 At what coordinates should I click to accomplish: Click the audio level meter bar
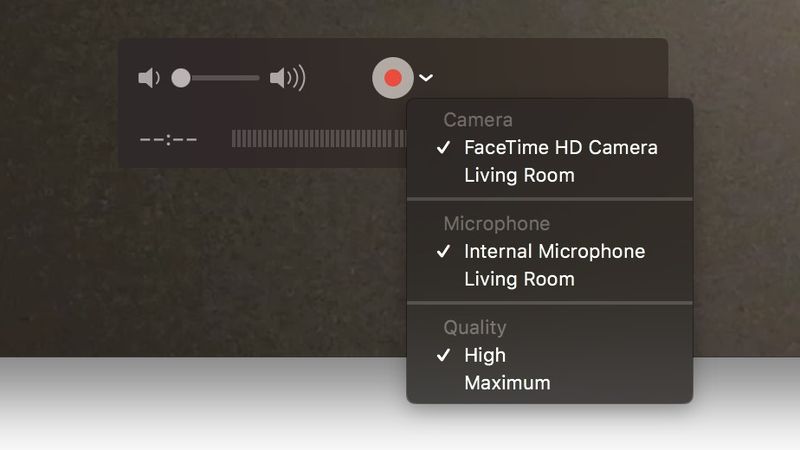tap(319, 139)
